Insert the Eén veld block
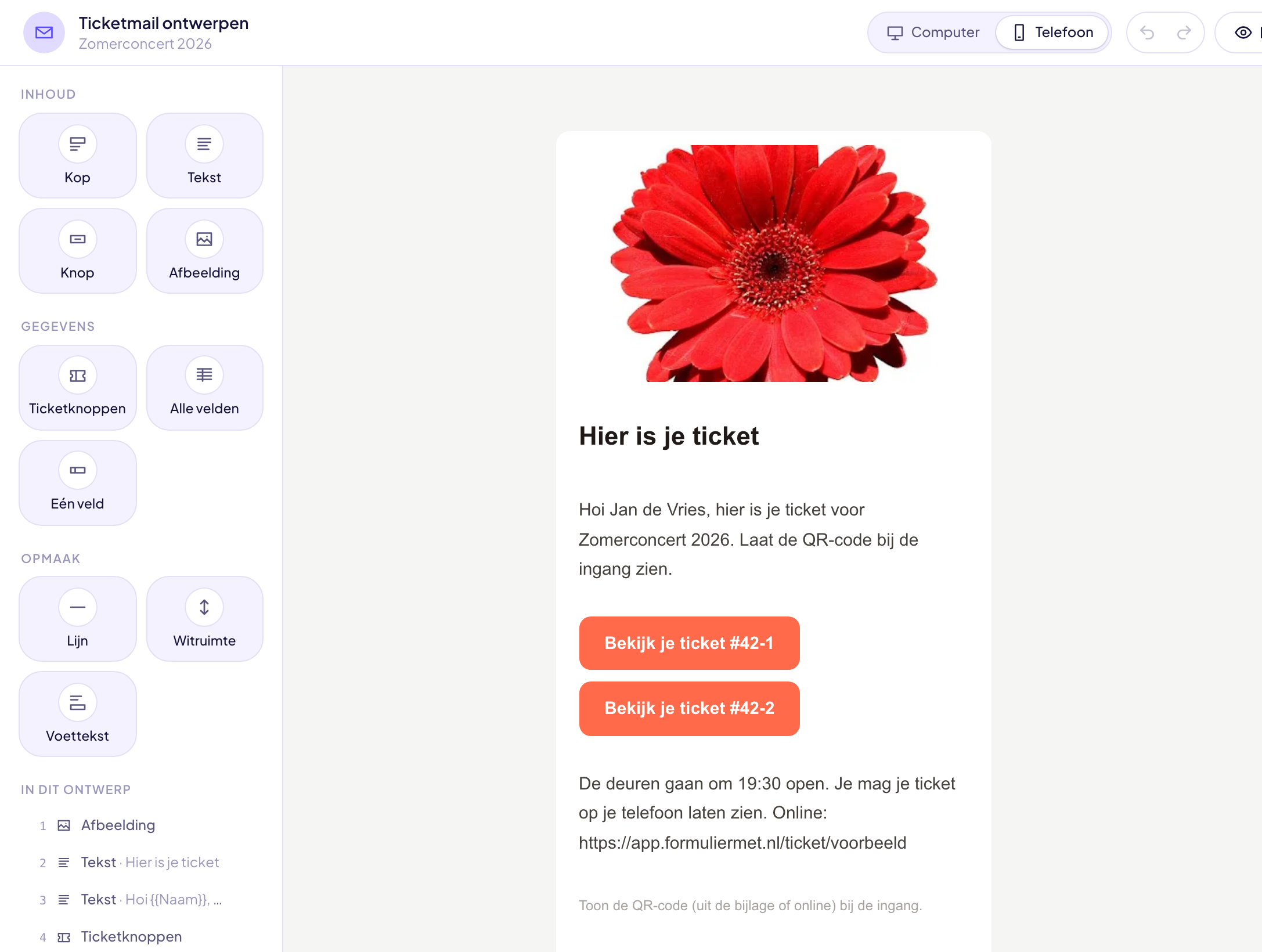Image resolution: width=1262 pixels, height=952 pixels. 78,483
